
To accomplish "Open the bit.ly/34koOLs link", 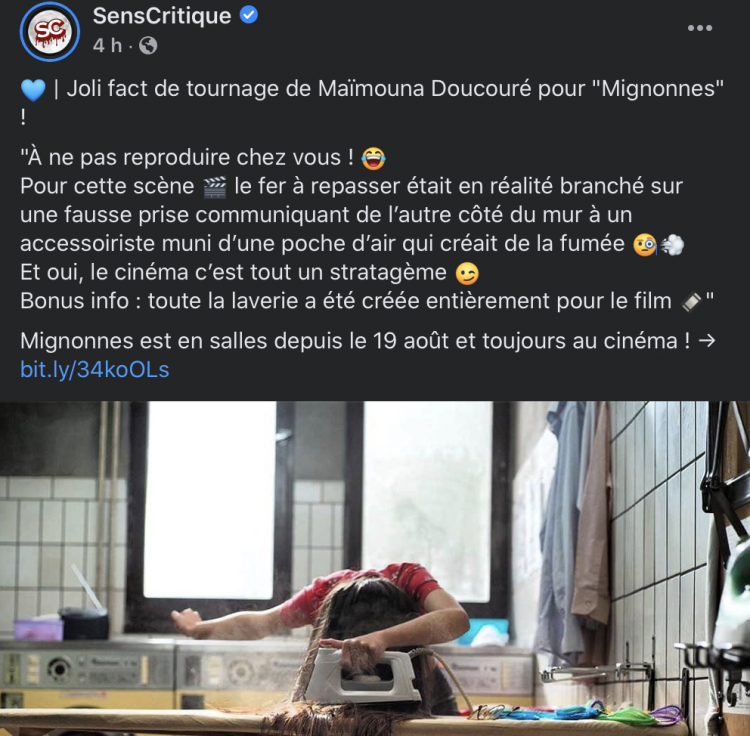I will click(x=95, y=370).
